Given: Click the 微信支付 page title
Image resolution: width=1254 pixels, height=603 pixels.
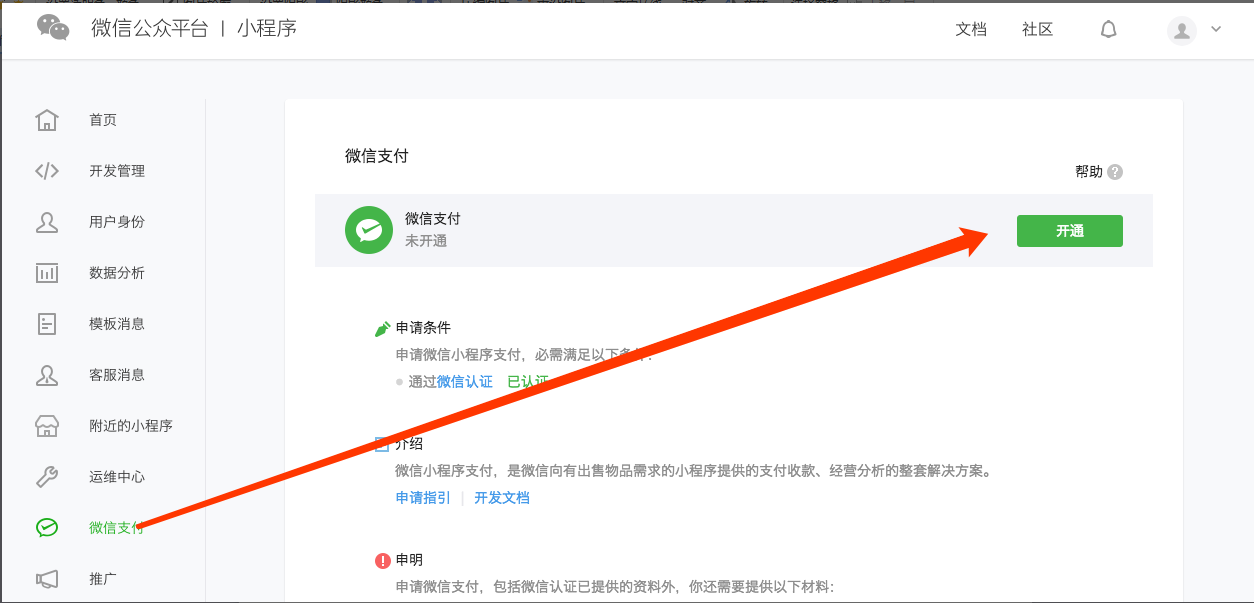Looking at the screenshot, I should (377, 156).
